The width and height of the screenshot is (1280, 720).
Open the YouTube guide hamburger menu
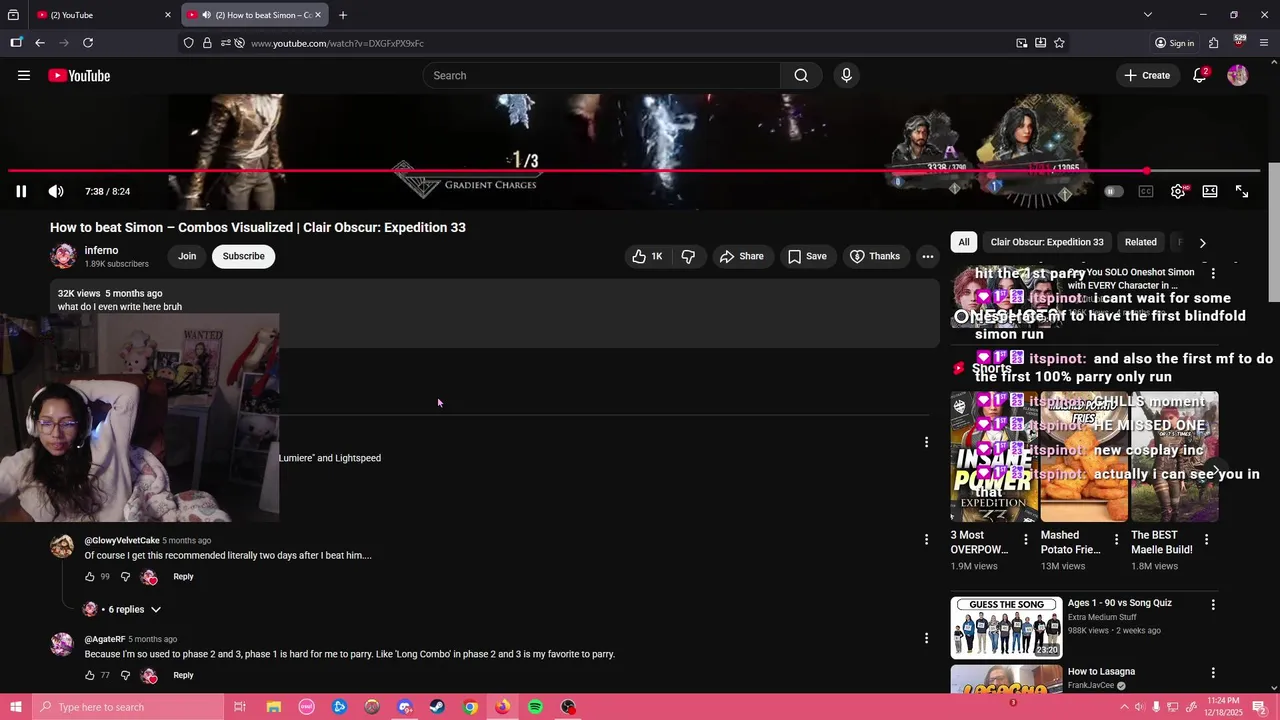coord(24,75)
